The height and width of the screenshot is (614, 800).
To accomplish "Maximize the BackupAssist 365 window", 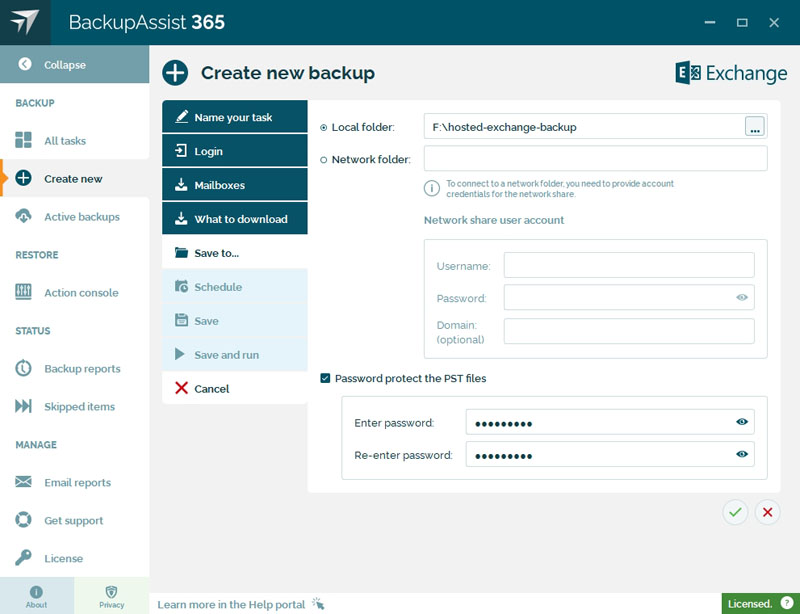I will (x=742, y=22).
